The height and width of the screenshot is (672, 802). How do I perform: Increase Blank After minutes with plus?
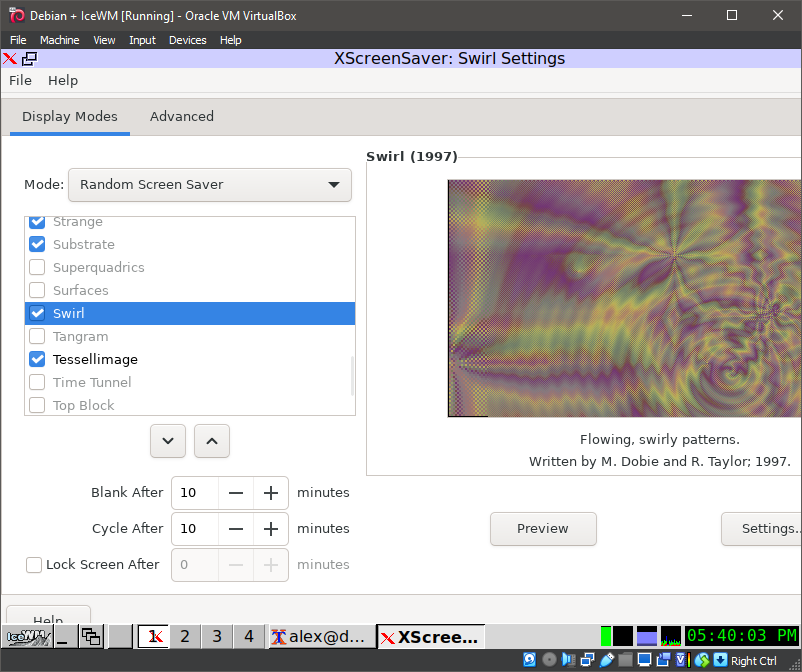click(x=270, y=493)
